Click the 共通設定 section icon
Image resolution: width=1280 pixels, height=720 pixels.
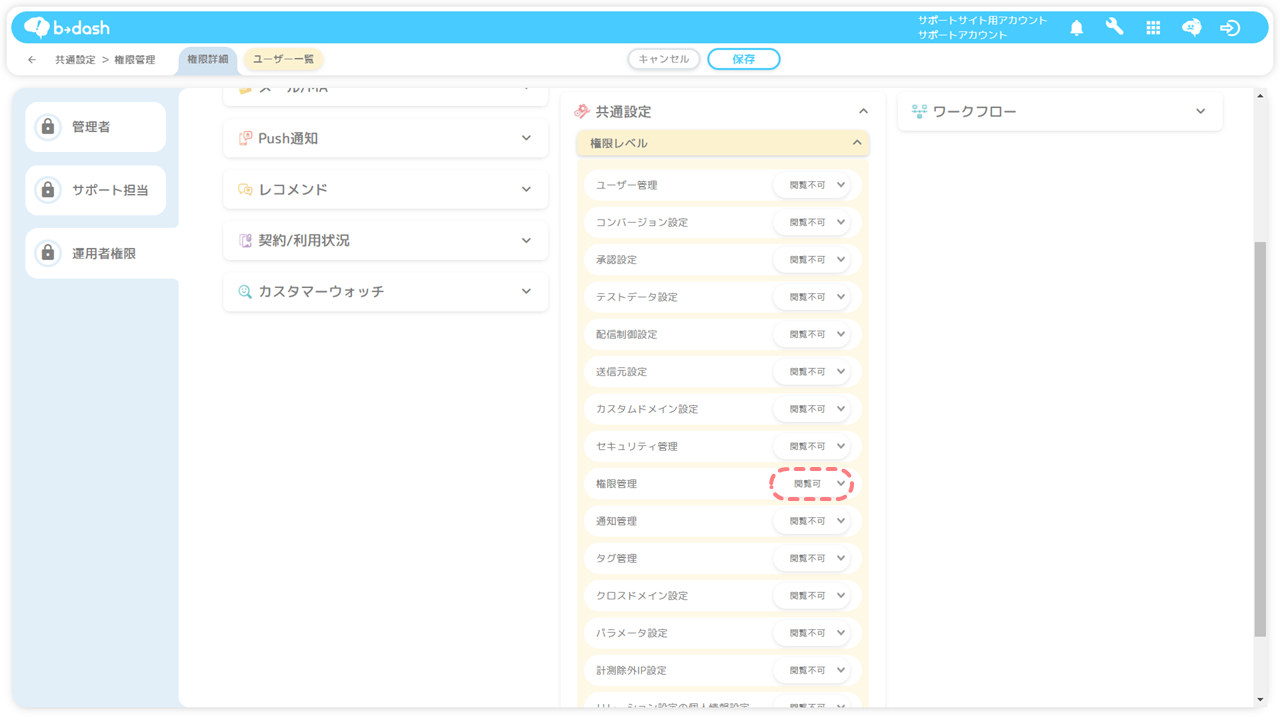pyautogui.click(x=582, y=111)
